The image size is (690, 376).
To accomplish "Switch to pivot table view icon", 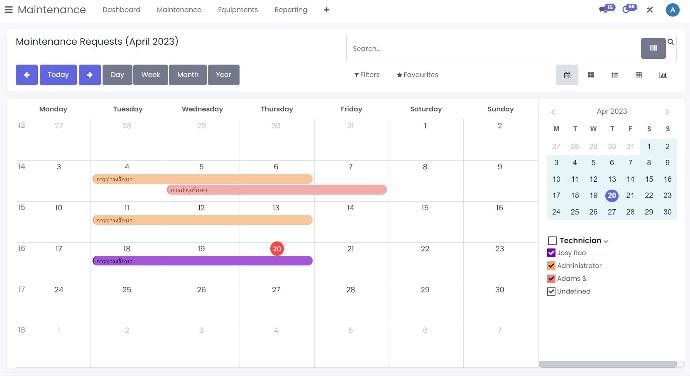I will click(x=639, y=75).
